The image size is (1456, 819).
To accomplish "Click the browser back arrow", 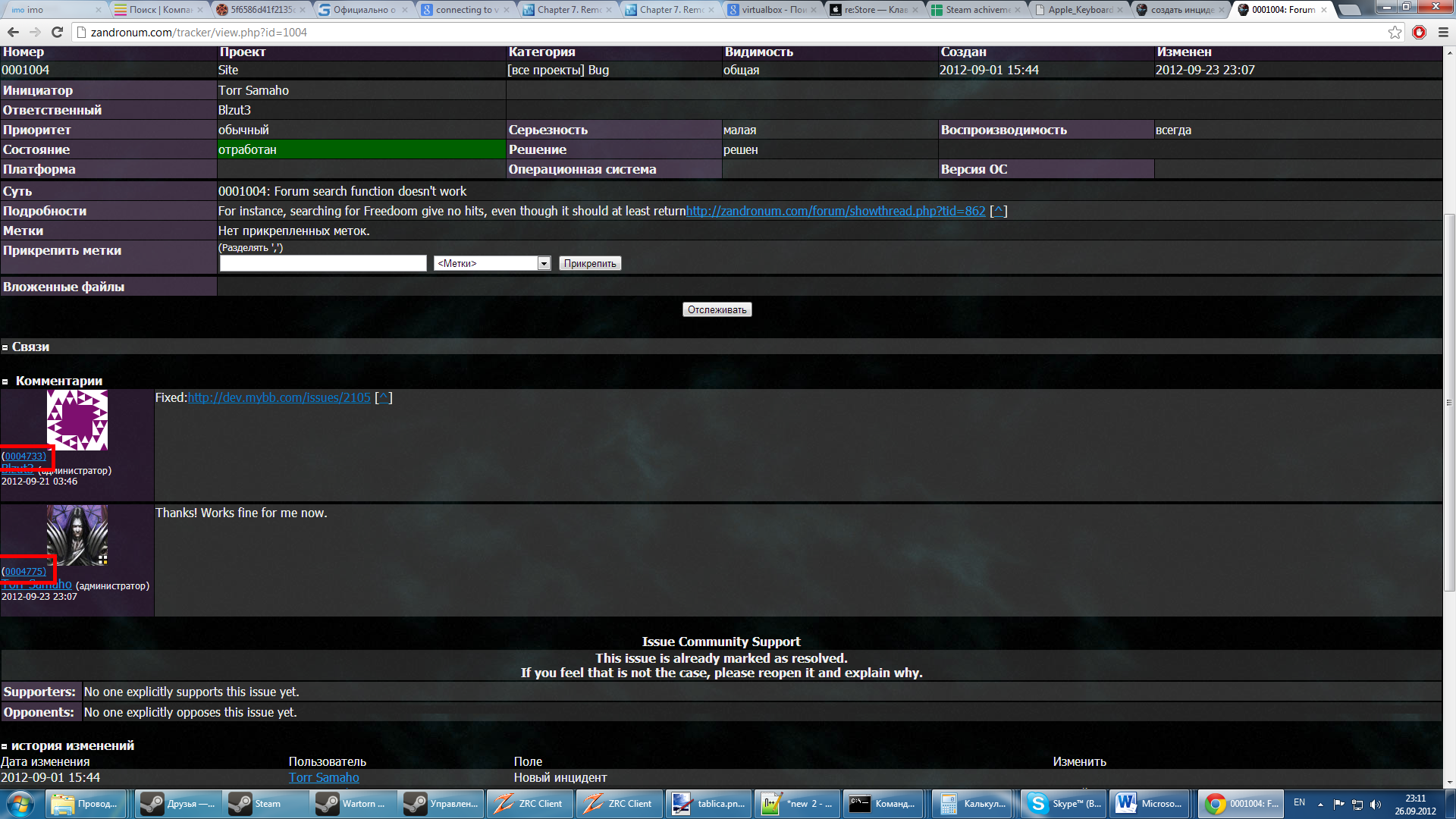I will [13, 32].
